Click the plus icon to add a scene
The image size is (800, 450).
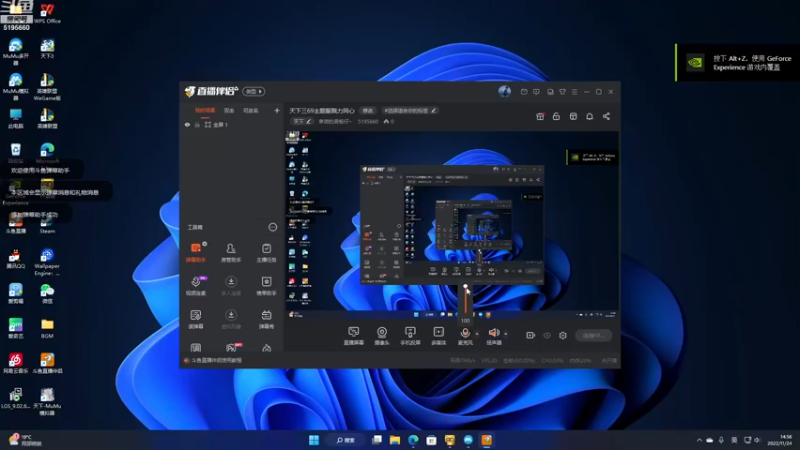point(277,110)
